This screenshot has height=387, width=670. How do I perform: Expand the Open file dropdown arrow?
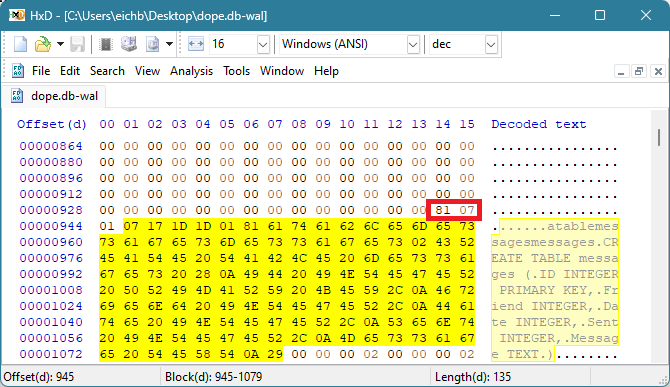(60, 44)
